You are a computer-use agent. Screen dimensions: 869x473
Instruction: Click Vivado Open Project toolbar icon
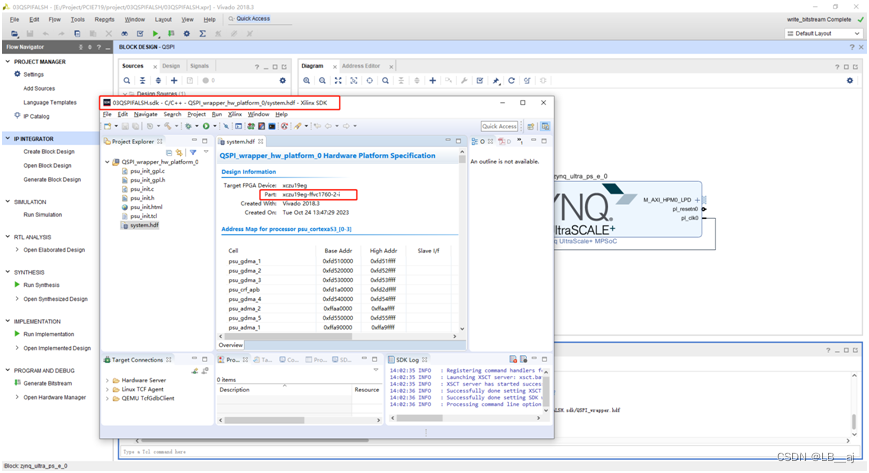tap(14, 34)
